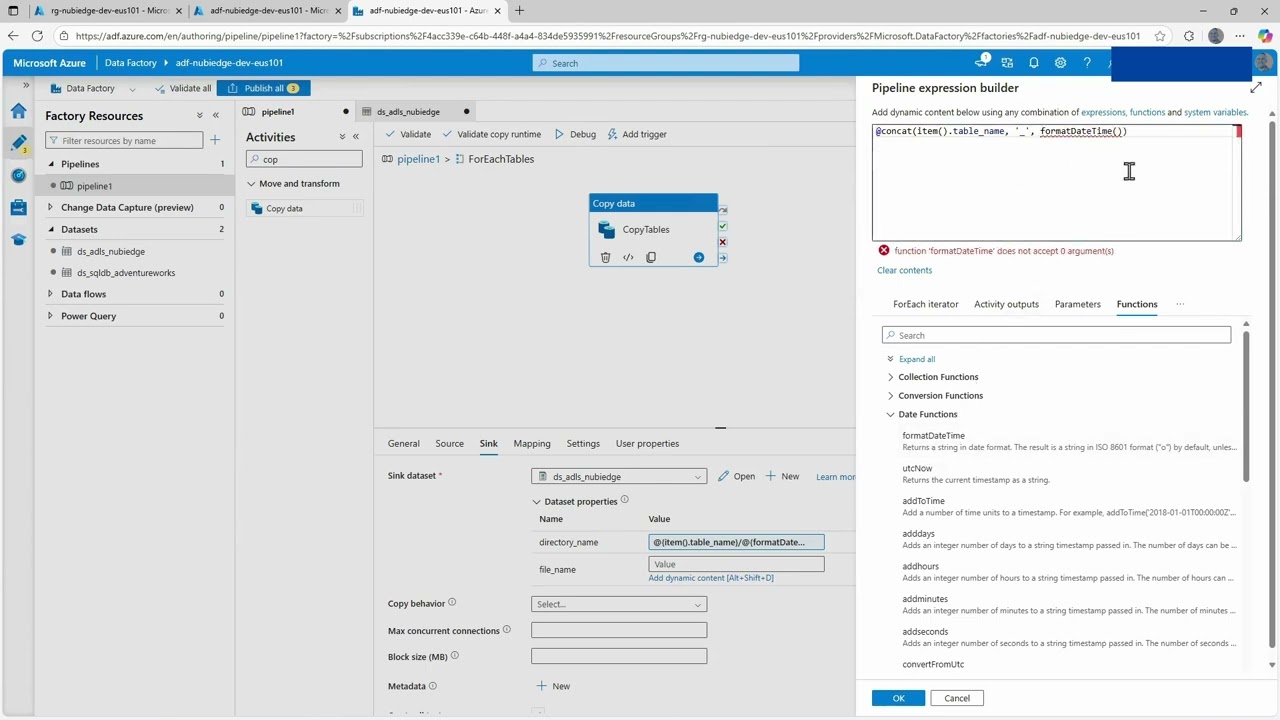This screenshot has height=720, width=1280.
Task: Expand Collection Functions category
Action: tap(891, 377)
